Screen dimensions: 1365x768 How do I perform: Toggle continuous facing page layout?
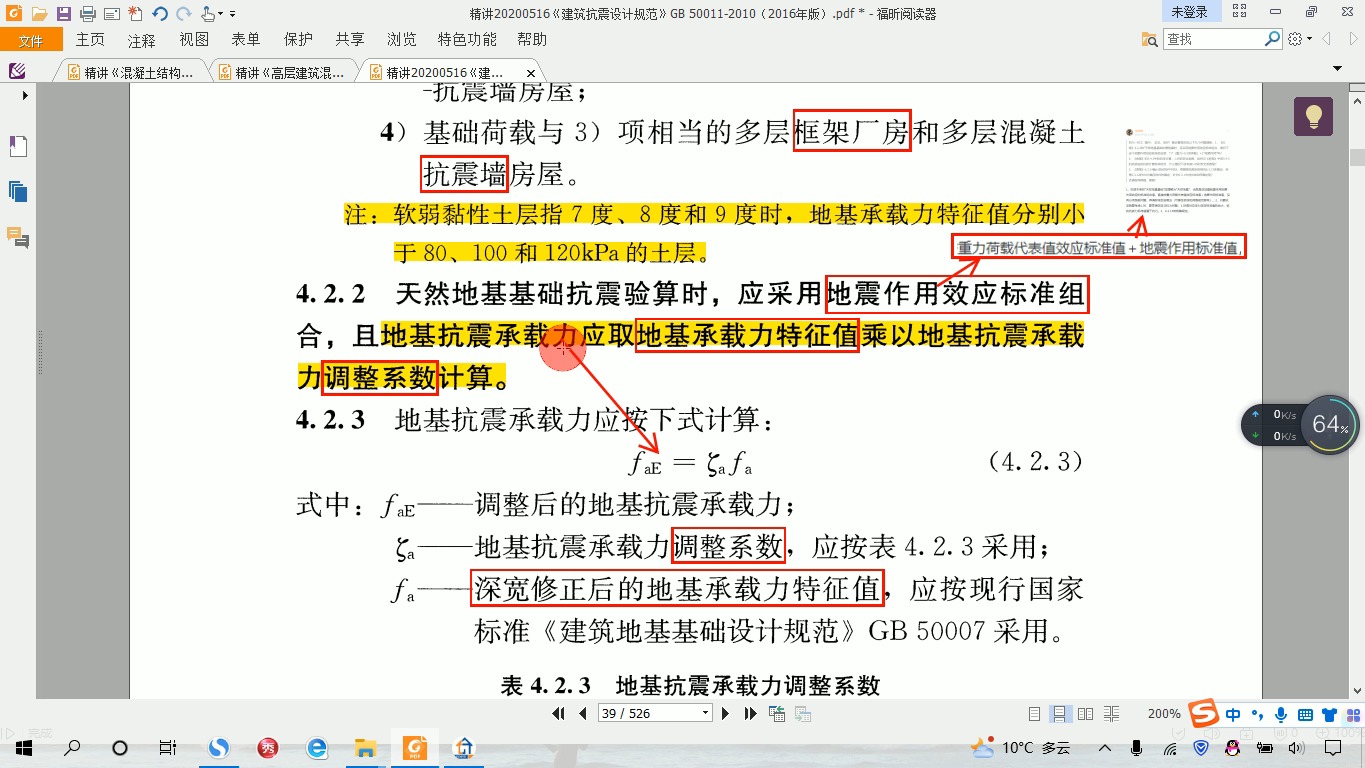1111,713
